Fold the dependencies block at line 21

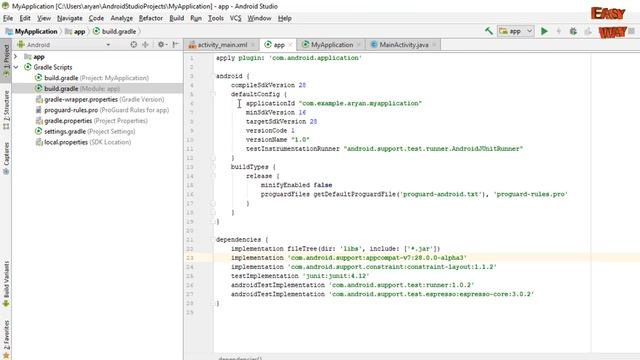(213, 240)
